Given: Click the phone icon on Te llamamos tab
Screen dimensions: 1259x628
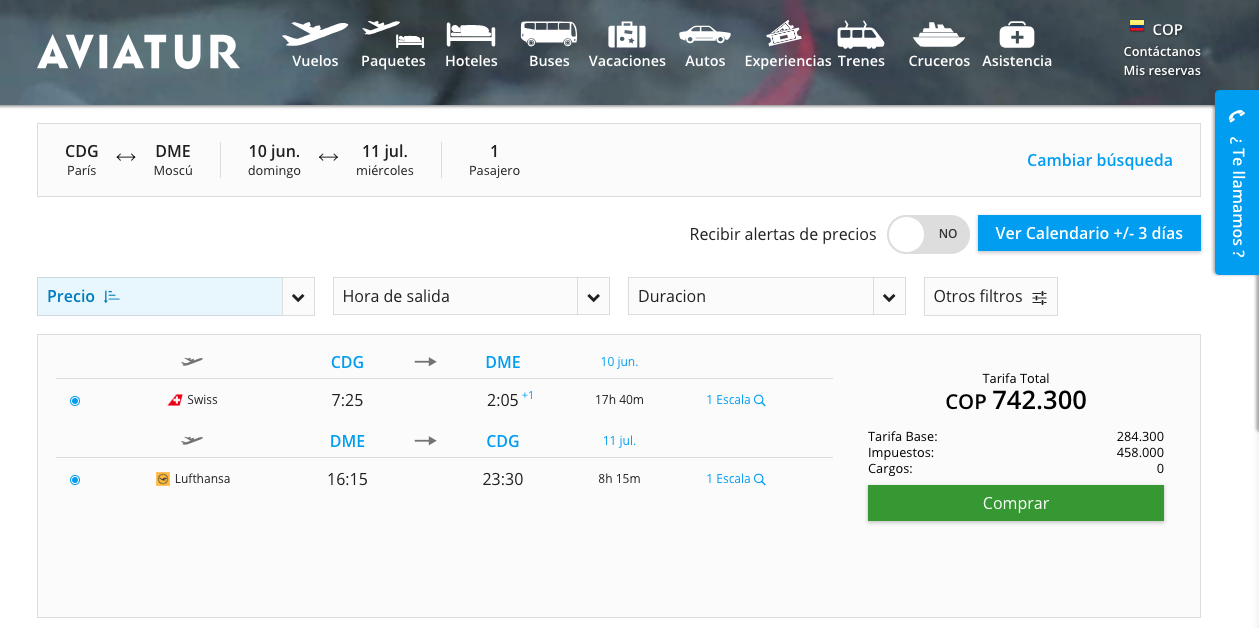Looking at the screenshot, I should (x=1237, y=117).
